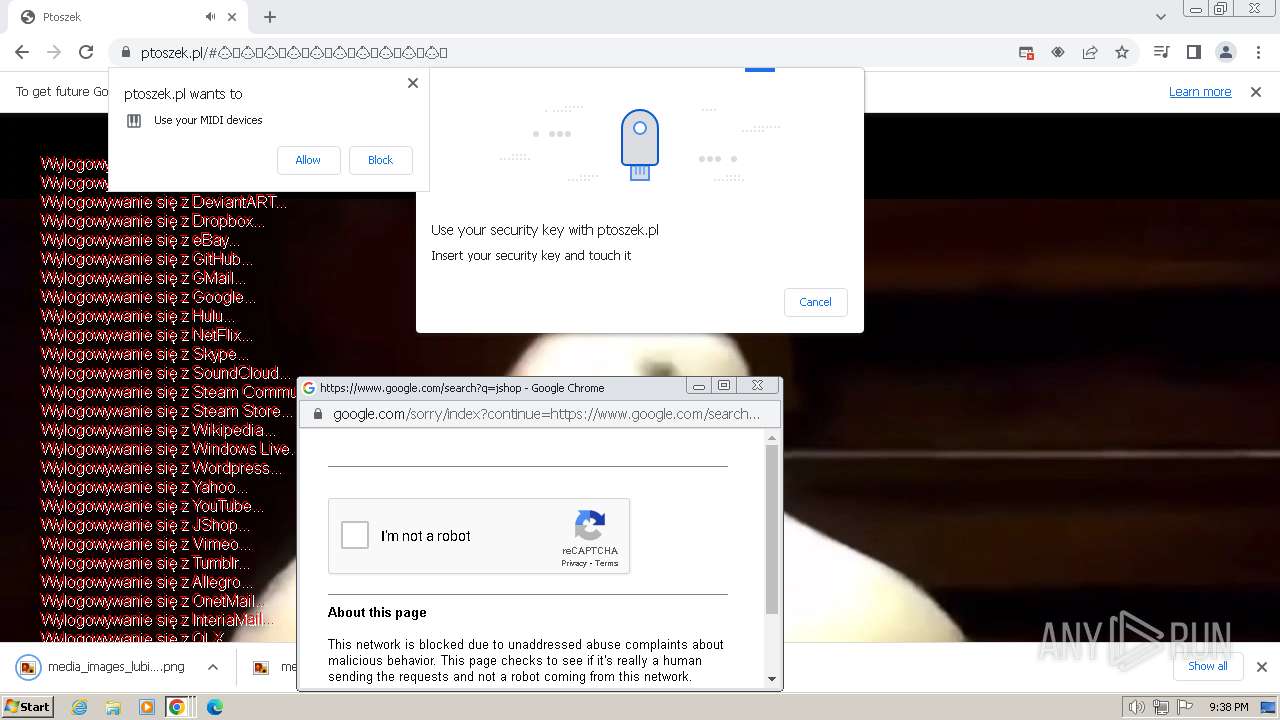Maximize the Google search popup window
1280x720 pixels.
pyautogui.click(x=724, y=386)
